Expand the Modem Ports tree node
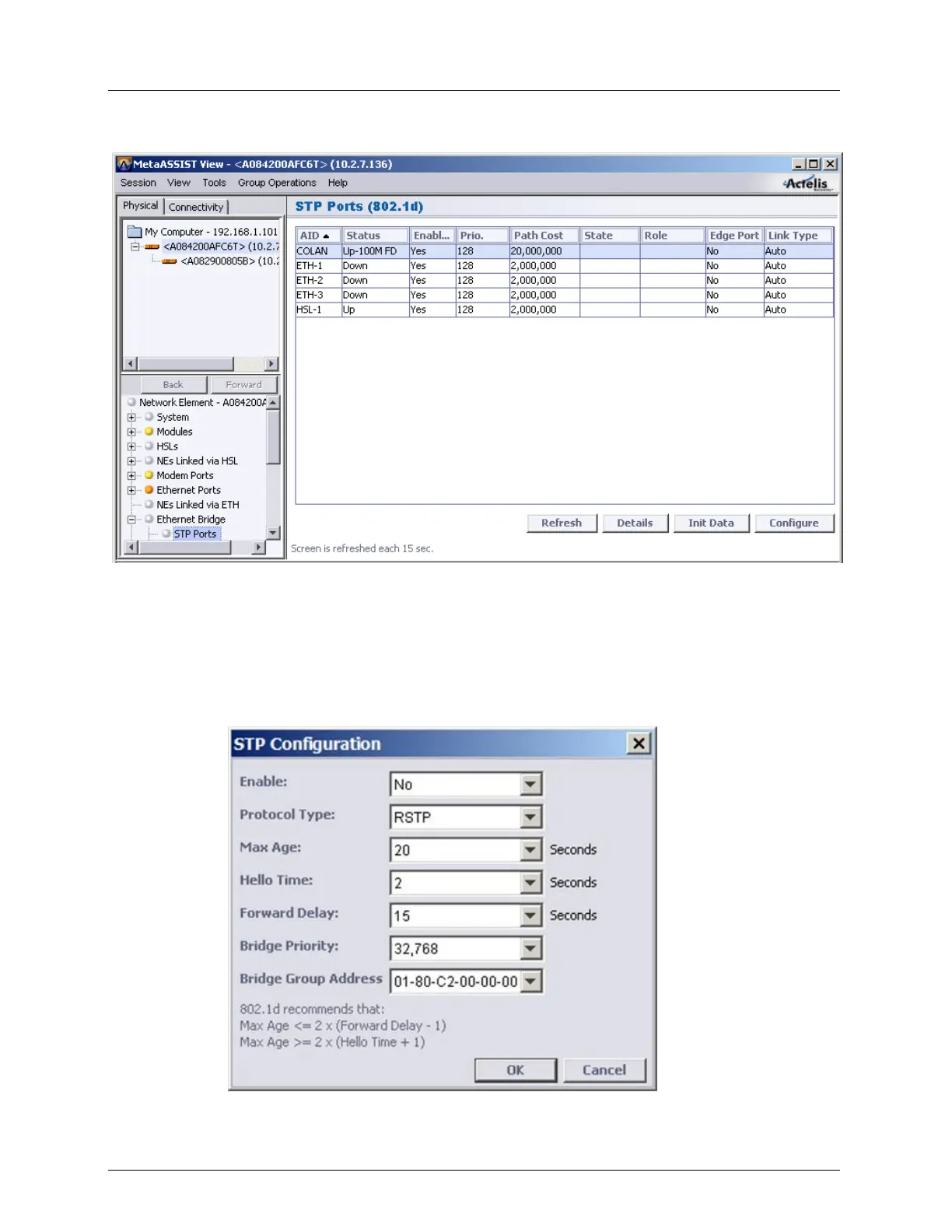Screen dimensions: 952x1232 132,475
